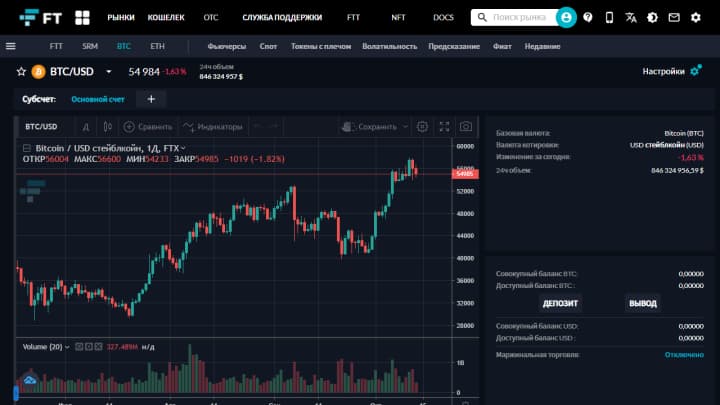Open the Спот spot tab
This screenshot has width=720, height=405.
pyautogui.click(x=268, y=46)
